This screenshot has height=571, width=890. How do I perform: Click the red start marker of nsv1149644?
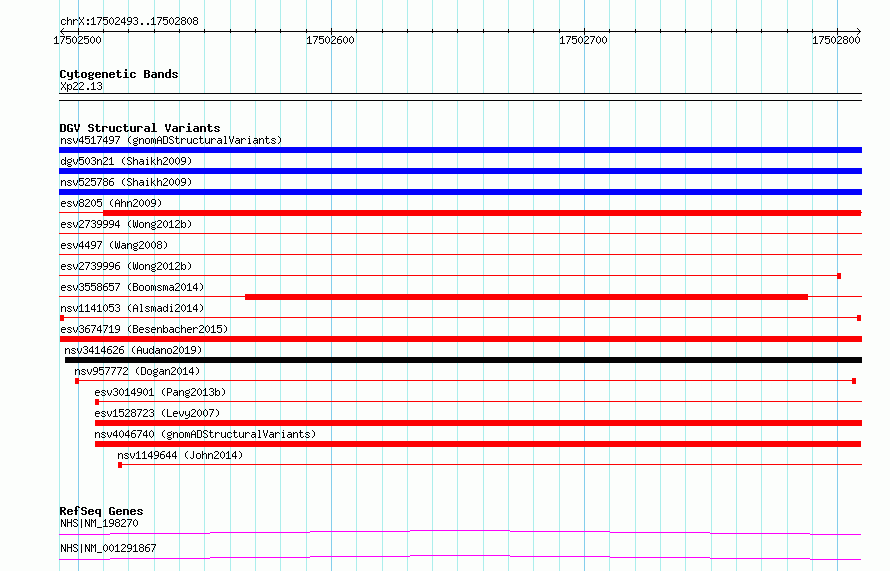click(x=120, y=465)
